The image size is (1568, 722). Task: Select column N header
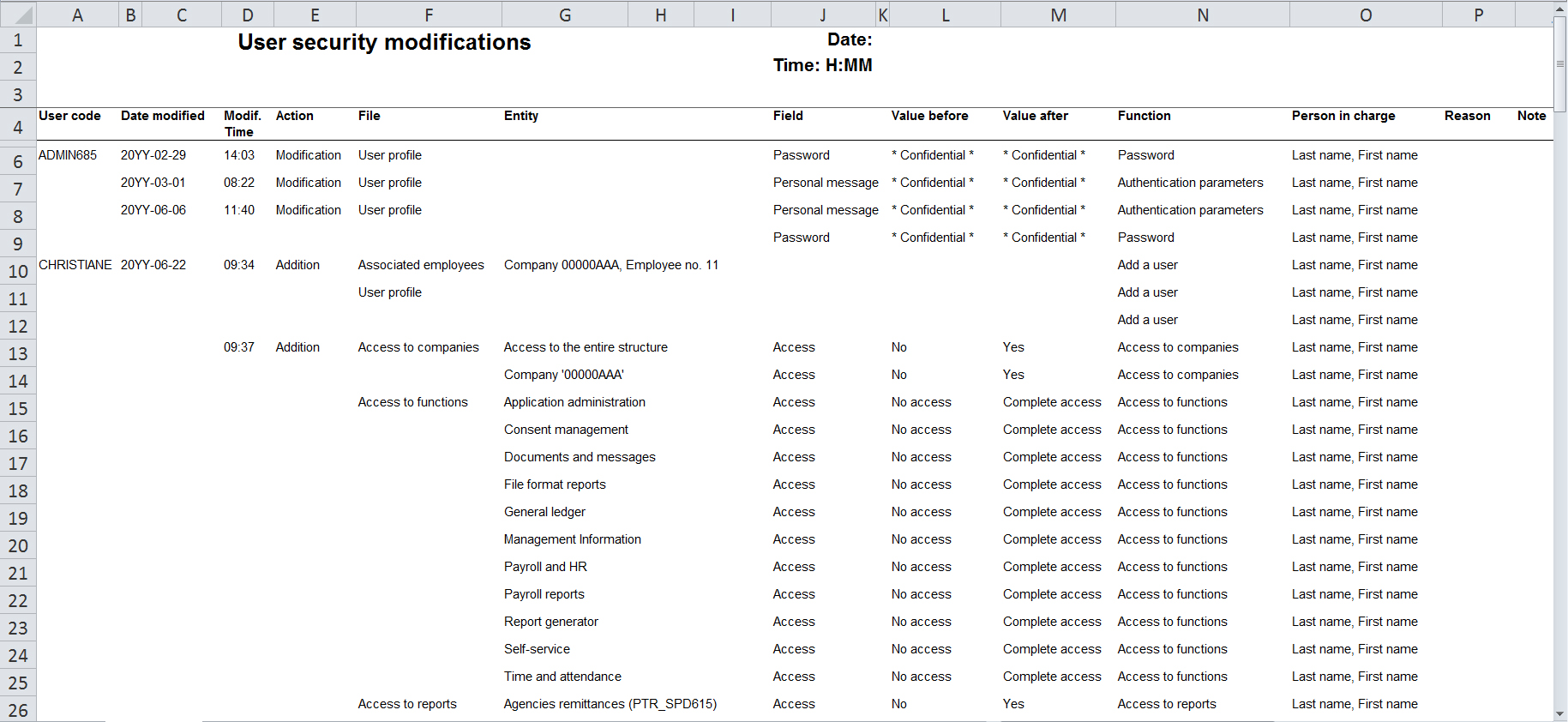click(x=1202, y=15)
